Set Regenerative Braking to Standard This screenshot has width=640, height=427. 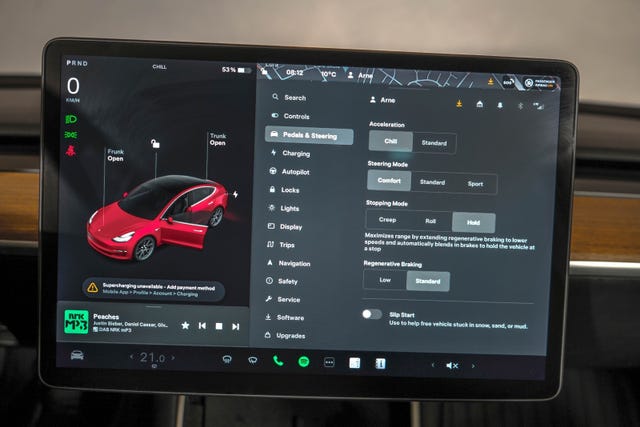click(428, 281)
